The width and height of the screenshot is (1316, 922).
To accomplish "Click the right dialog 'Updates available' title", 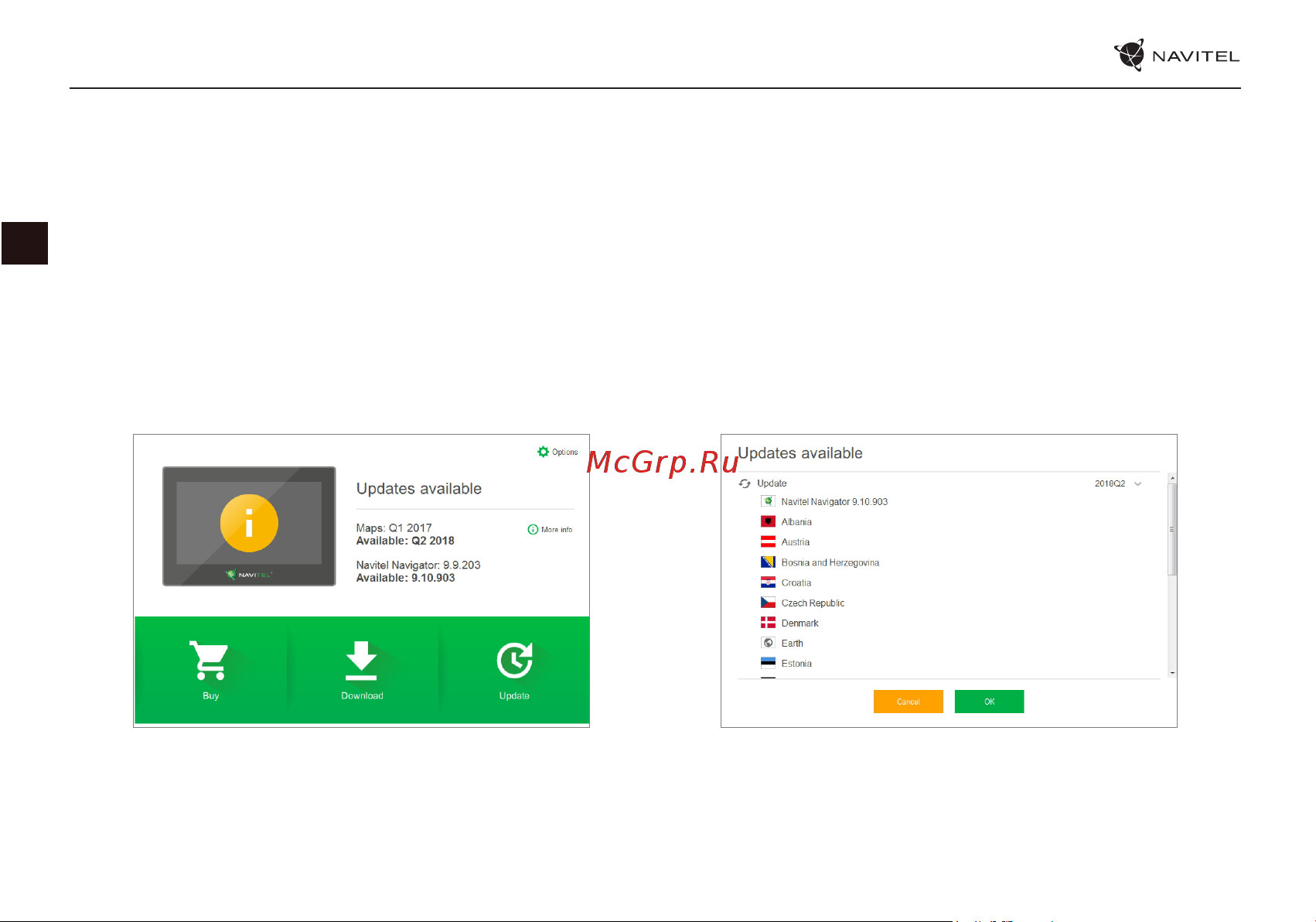I will [x=800, y=453].
